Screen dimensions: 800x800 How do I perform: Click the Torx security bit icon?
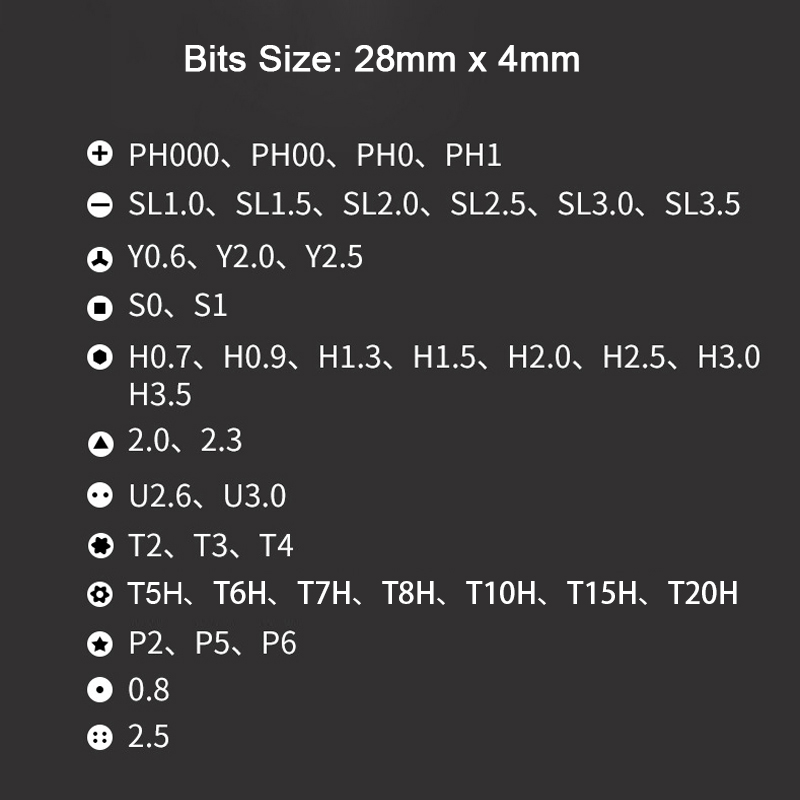pos(99,595)
